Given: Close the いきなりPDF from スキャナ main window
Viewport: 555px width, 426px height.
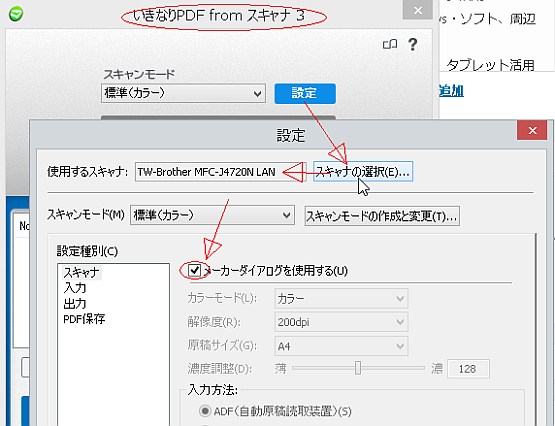Looking at the screenshot, I should [x=418, y=10].
